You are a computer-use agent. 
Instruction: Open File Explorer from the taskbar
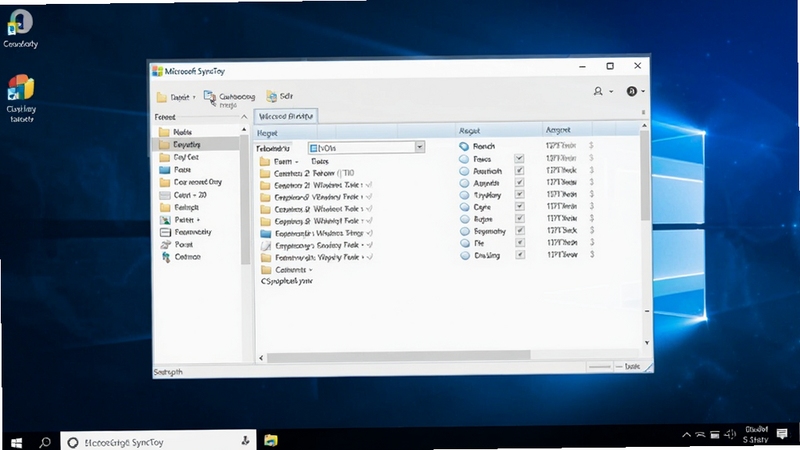coord(271,440)
